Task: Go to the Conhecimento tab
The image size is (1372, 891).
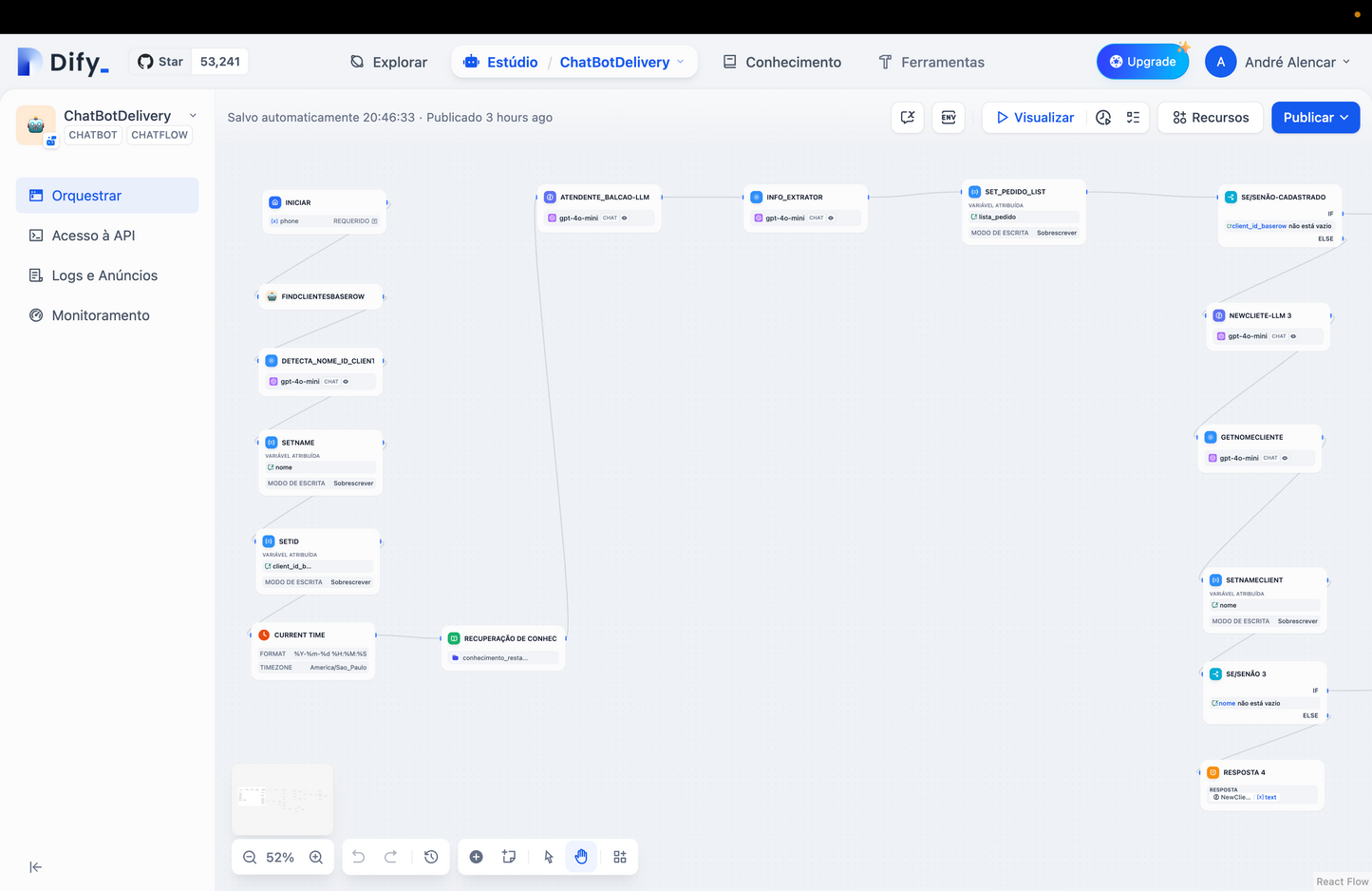Action: pos(782,62)
